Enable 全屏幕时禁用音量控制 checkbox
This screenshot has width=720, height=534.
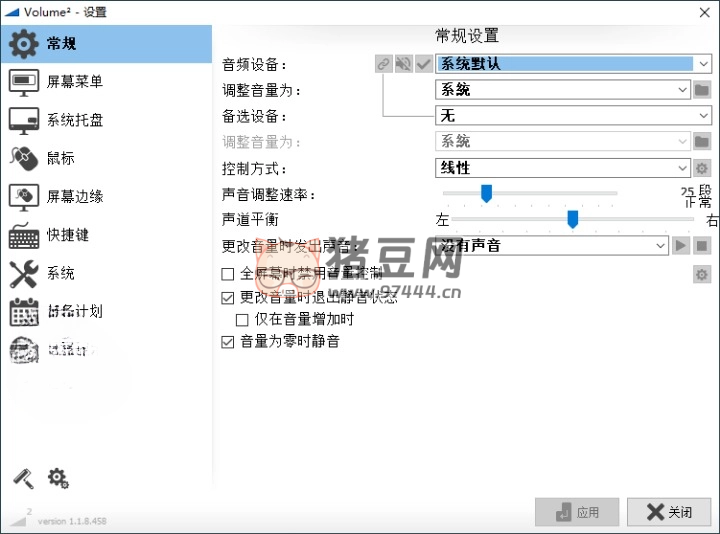point(228,274)
